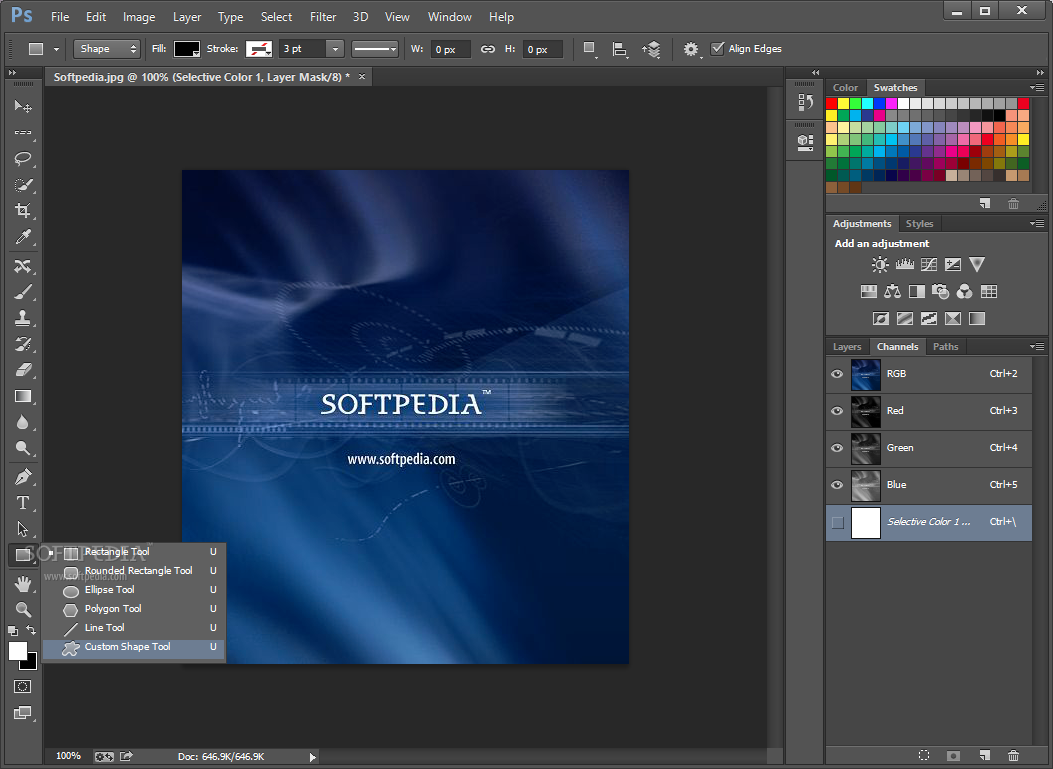Add a Brightness/Contrast adjustment
Viewport: 1053px width, 769px height.
point(880,265)
